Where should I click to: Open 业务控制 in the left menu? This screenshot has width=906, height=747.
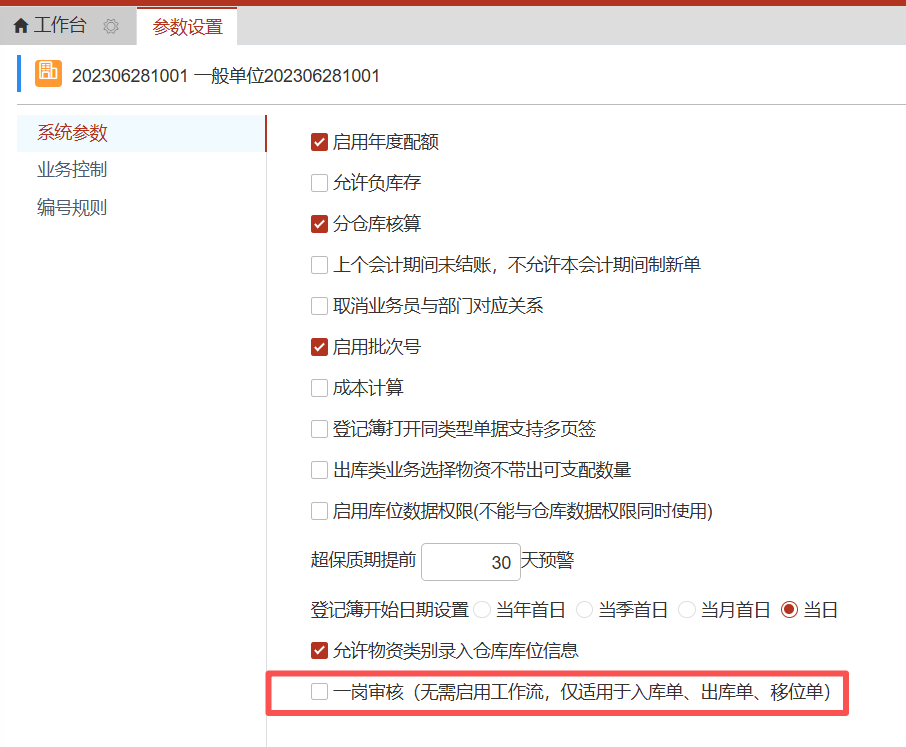pyautogui.click(x=72, y=170)
